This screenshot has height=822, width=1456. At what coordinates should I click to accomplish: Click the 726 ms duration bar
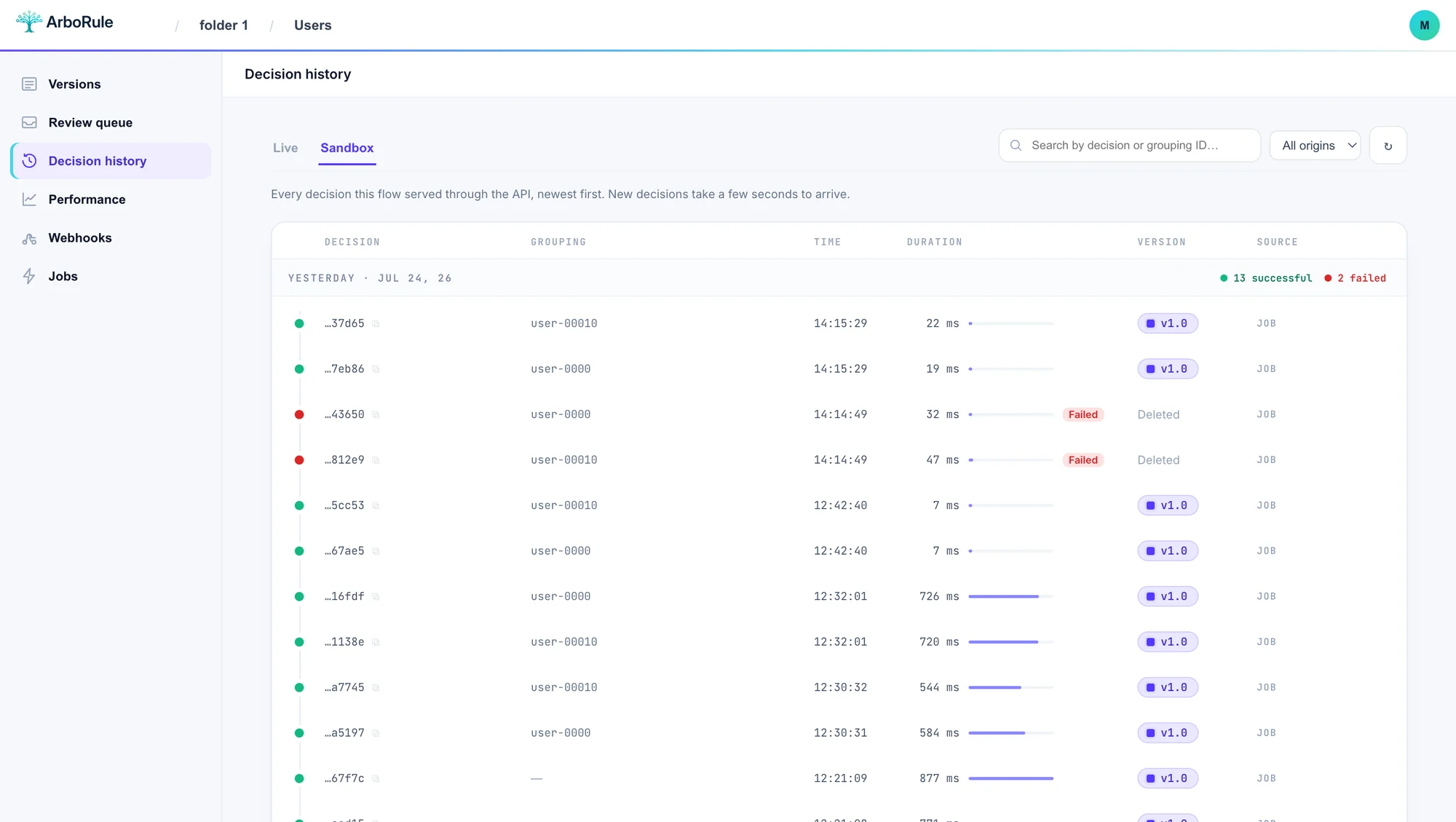point(1010,596)
